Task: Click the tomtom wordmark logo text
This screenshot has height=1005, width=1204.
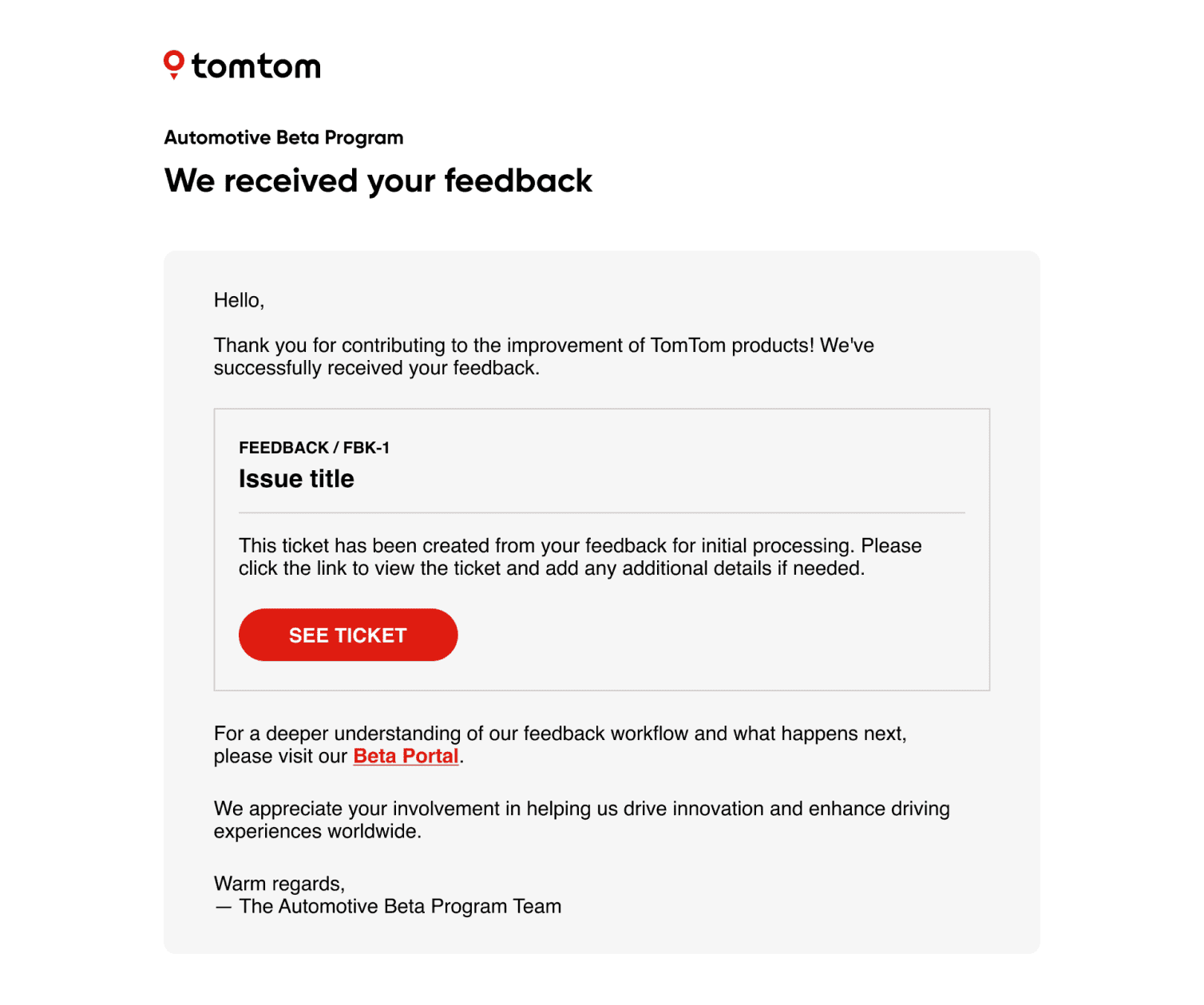Action: (x=256, y=66)
